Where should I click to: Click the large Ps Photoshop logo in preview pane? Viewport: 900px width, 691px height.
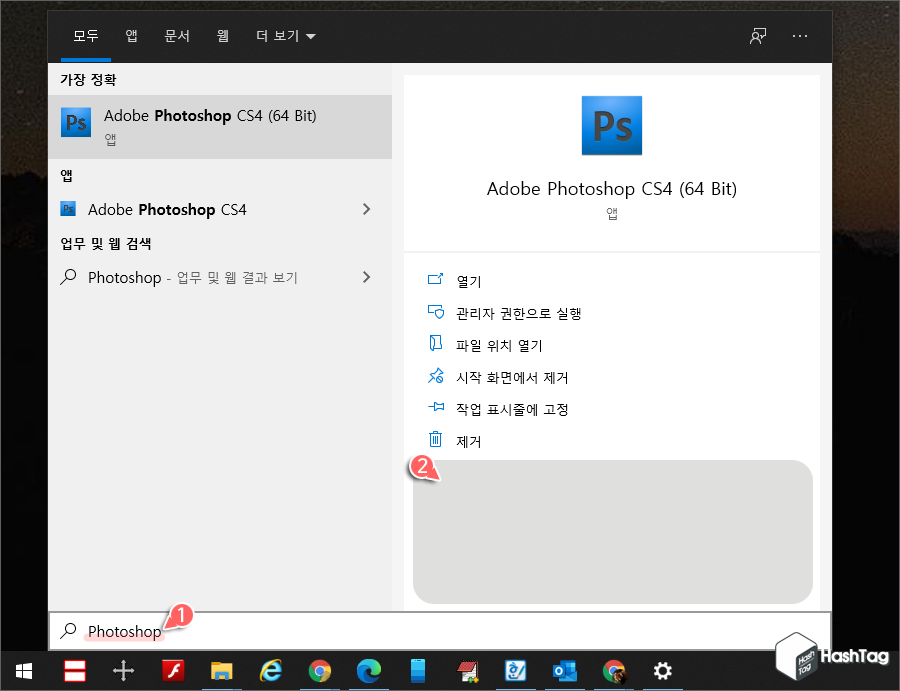pyautogui.click(x=611, y=125)
